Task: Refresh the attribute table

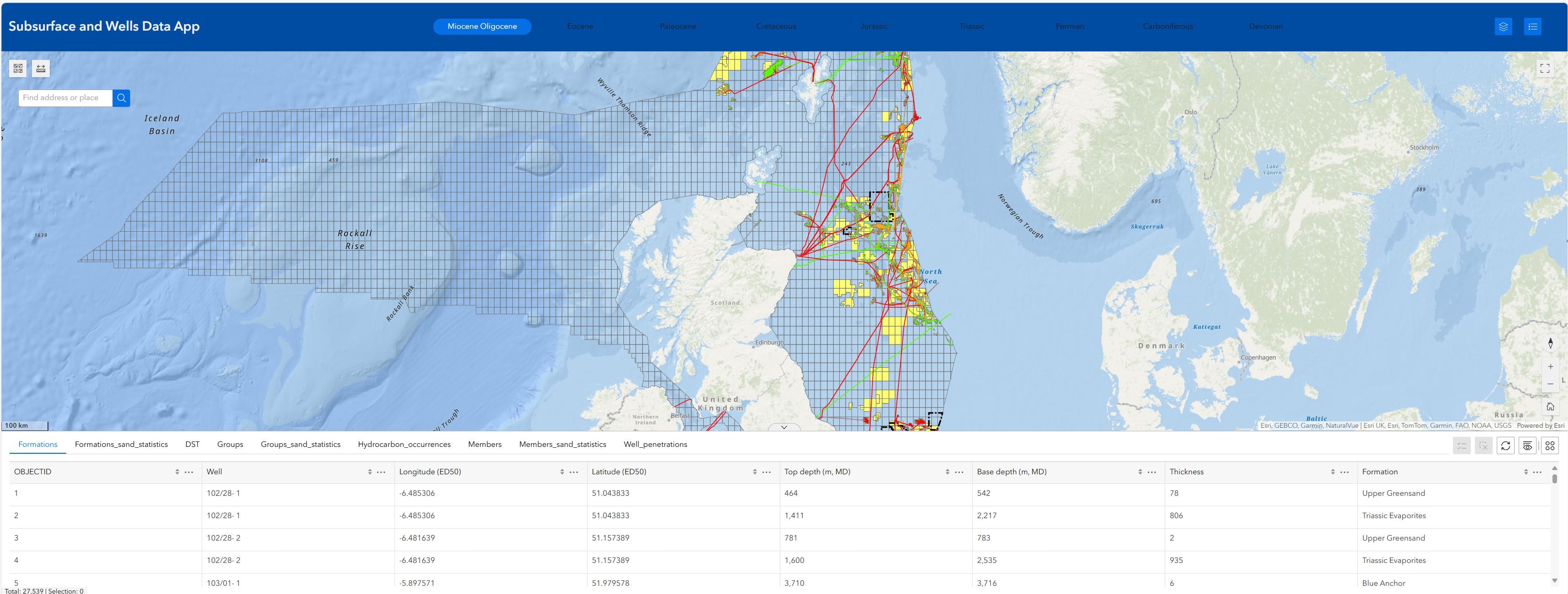Action: [x=1506, y=445]
